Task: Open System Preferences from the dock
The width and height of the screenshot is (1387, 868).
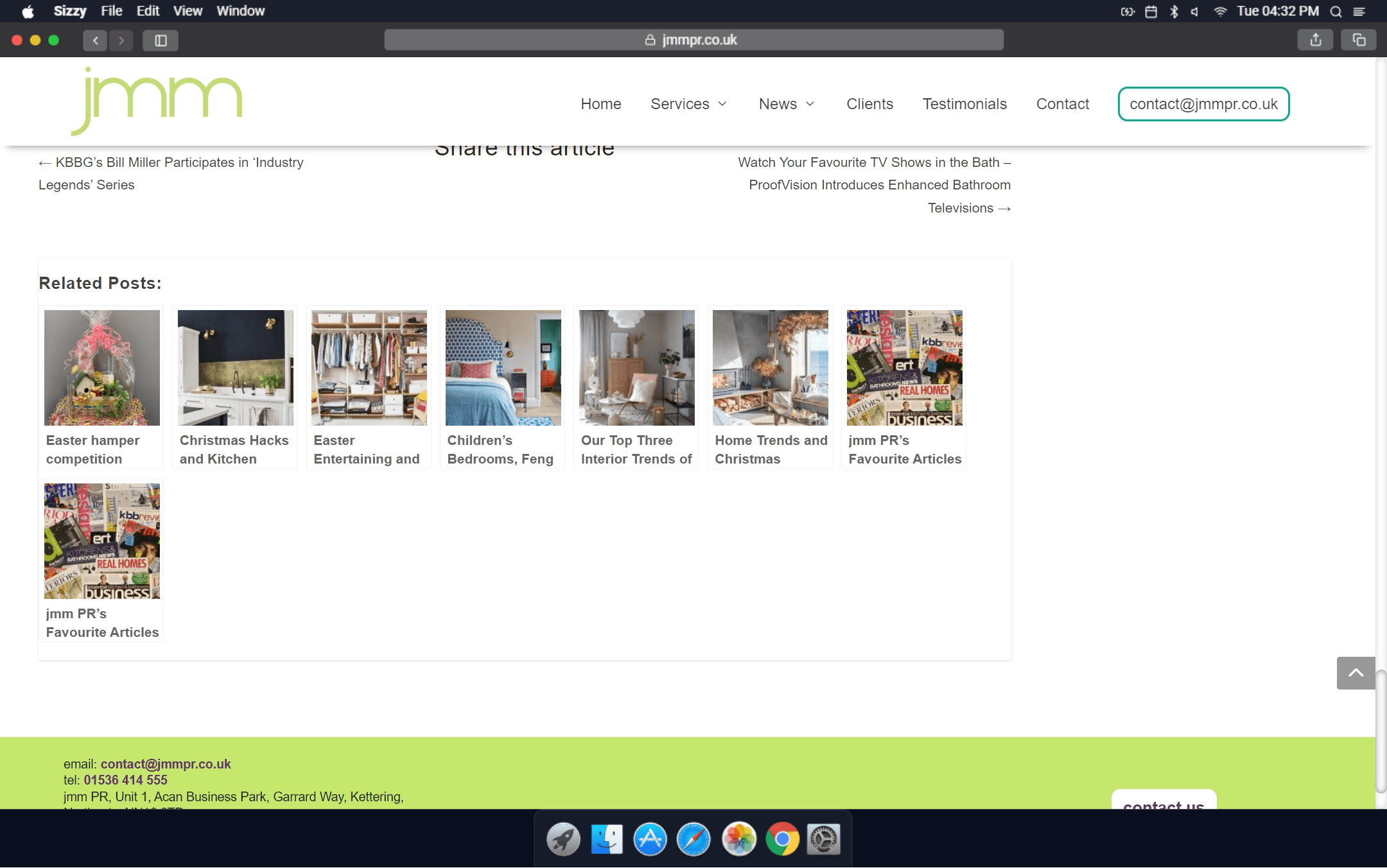Action: (824, 839)
